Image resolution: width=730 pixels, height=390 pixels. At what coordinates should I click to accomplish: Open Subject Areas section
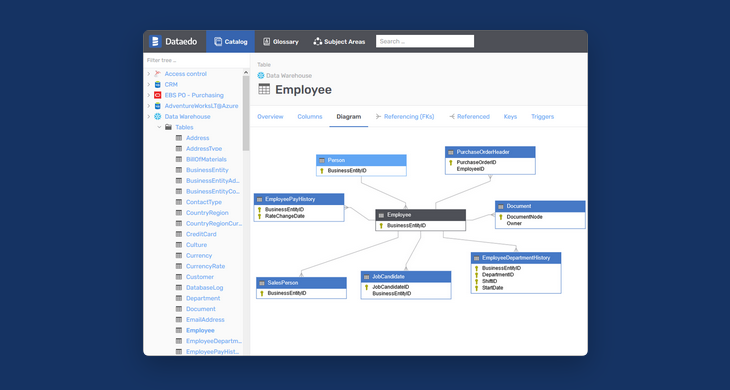point(339,41)
